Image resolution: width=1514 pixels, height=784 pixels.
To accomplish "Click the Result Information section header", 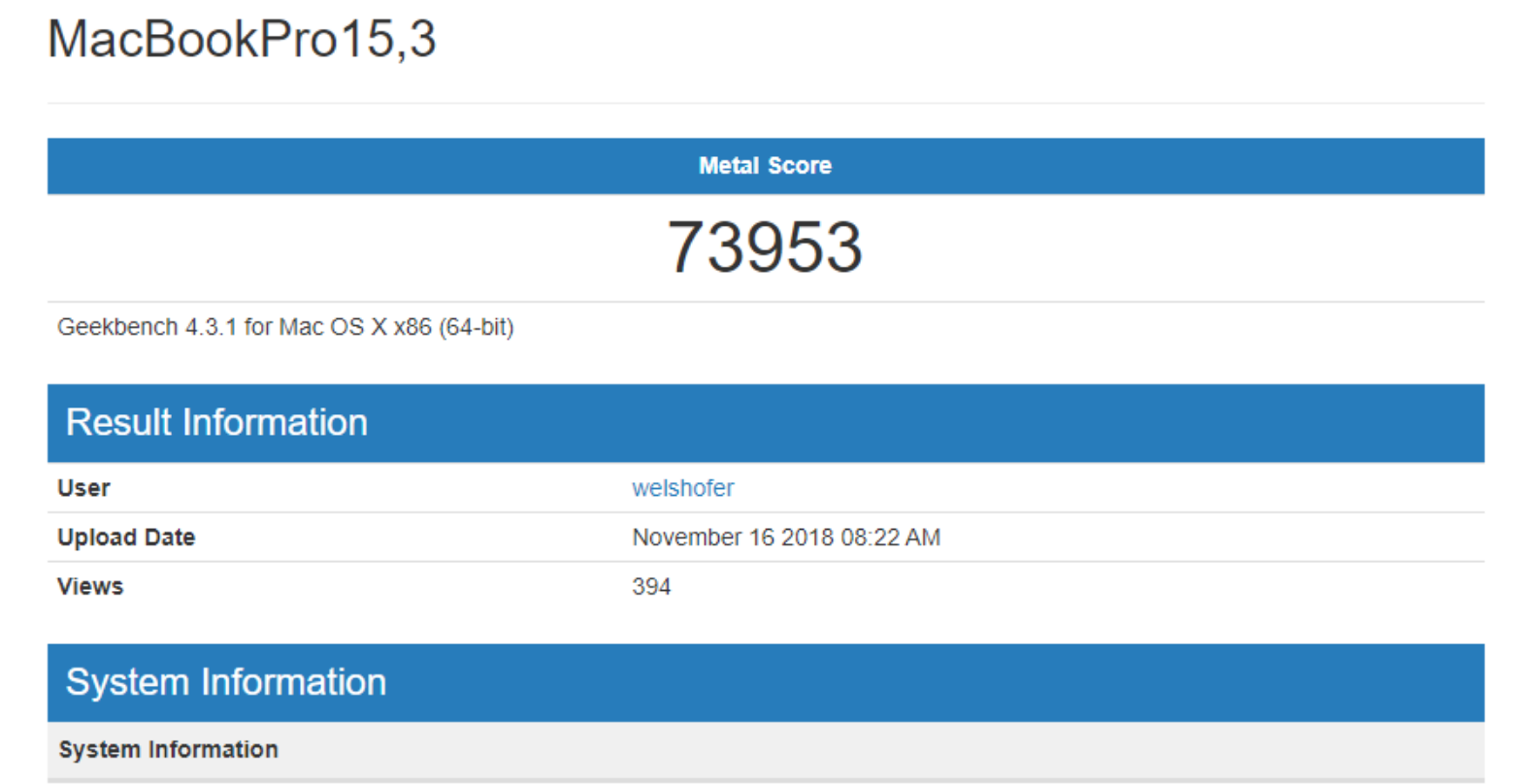I will [x=766, y=423].
